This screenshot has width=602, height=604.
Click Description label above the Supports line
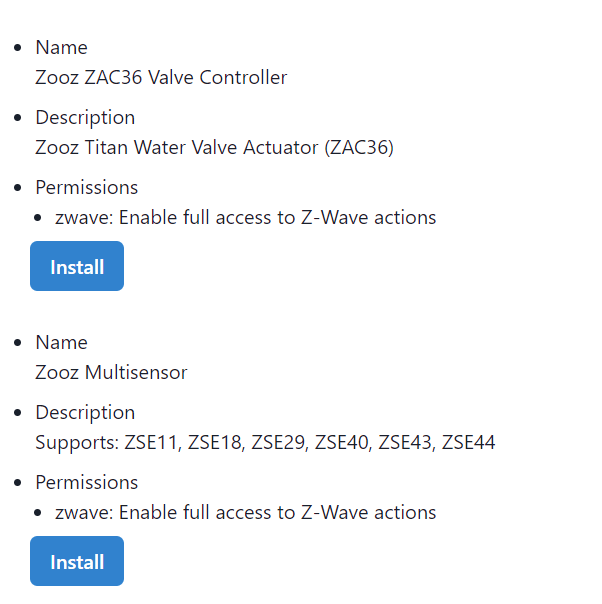click(85, 412)
